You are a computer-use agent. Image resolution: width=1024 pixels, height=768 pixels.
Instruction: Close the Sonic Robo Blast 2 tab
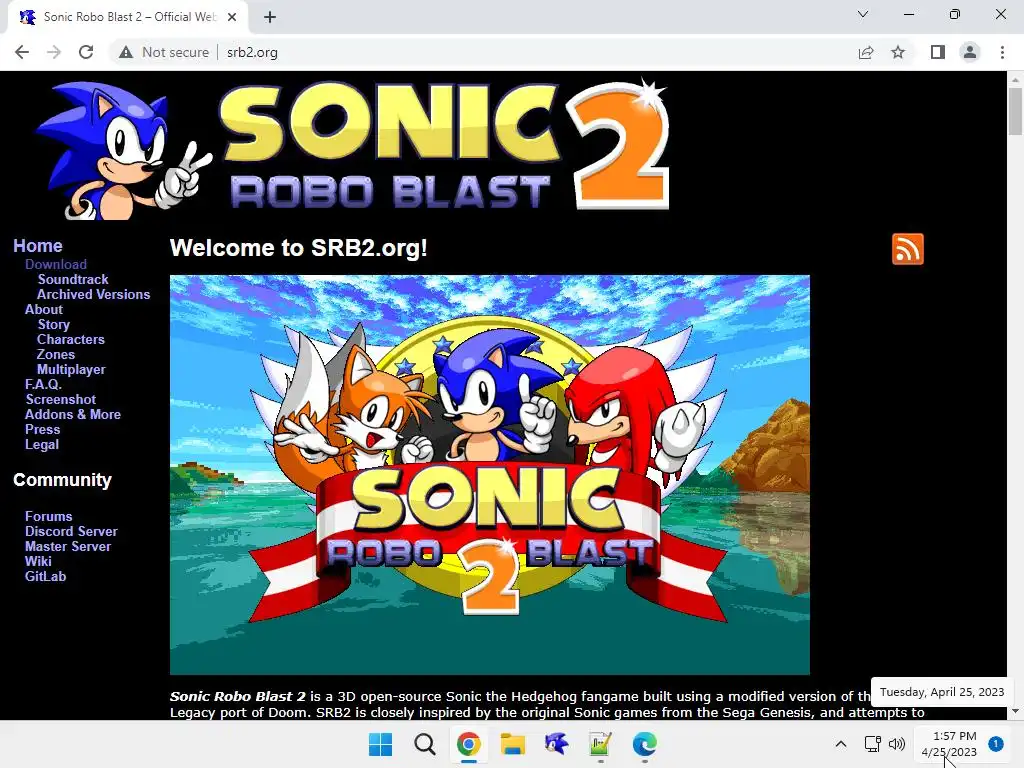(232, 17)
